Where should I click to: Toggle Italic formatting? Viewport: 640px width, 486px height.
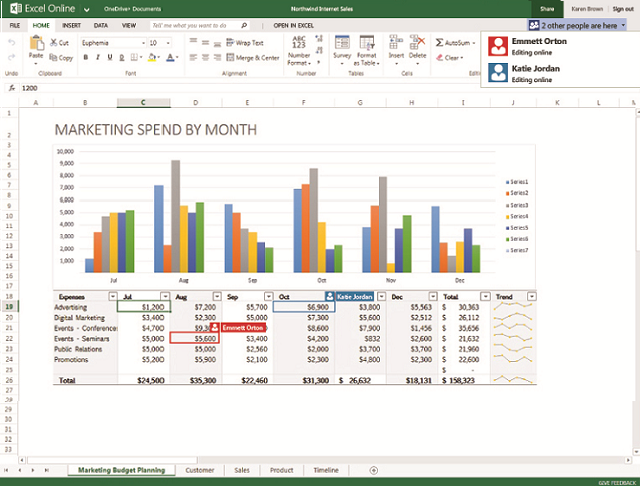[x=97, y=57]
